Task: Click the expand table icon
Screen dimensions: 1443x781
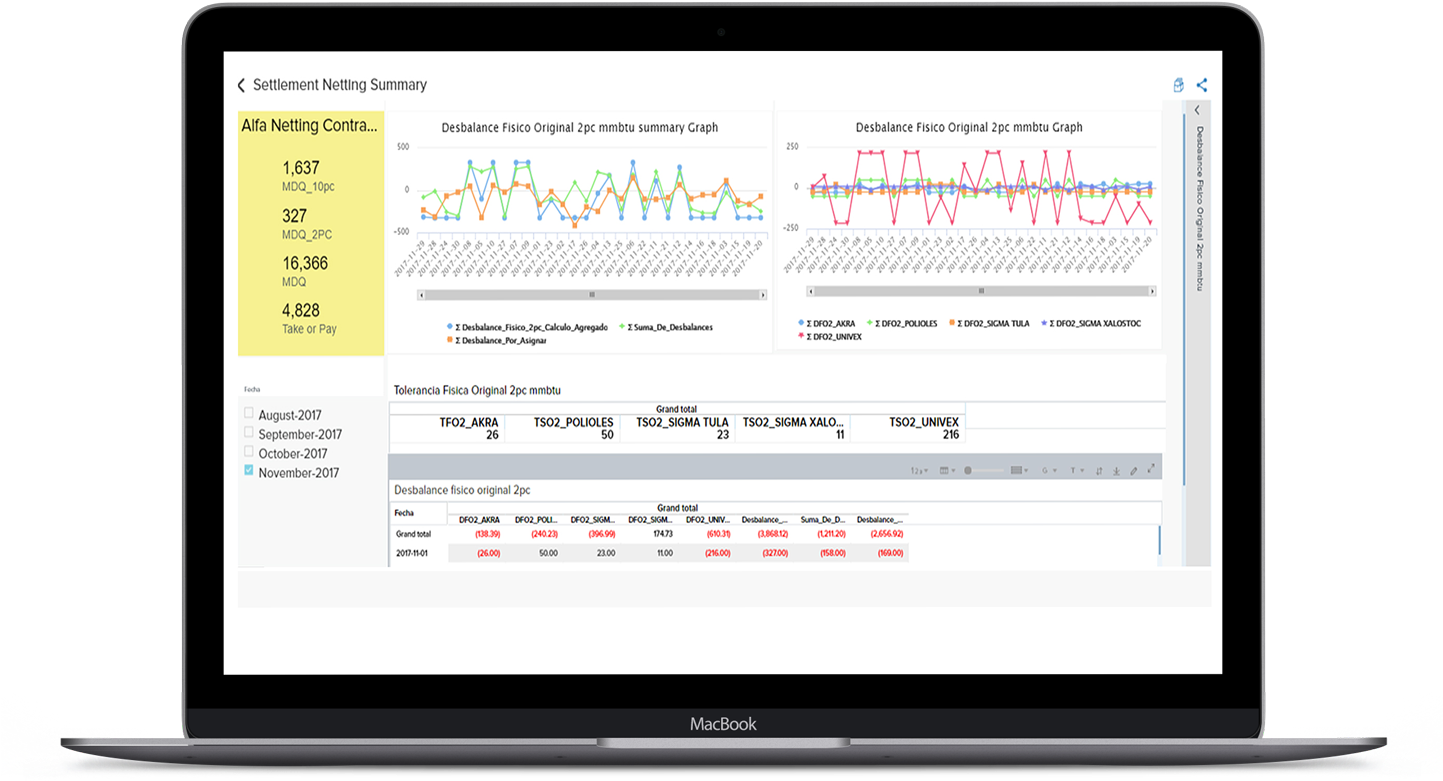Action: pyautogui.click(x=1150, y=468)
